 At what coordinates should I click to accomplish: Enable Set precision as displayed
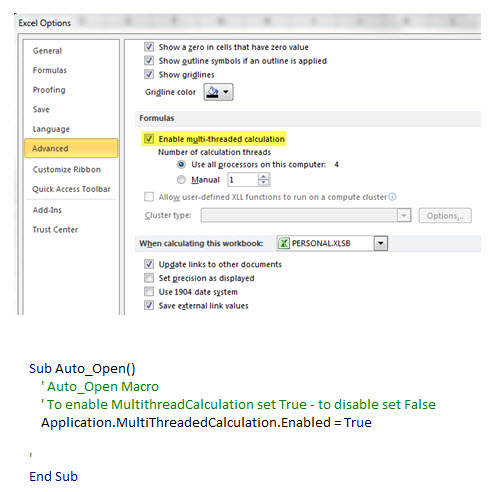(149, 278)
